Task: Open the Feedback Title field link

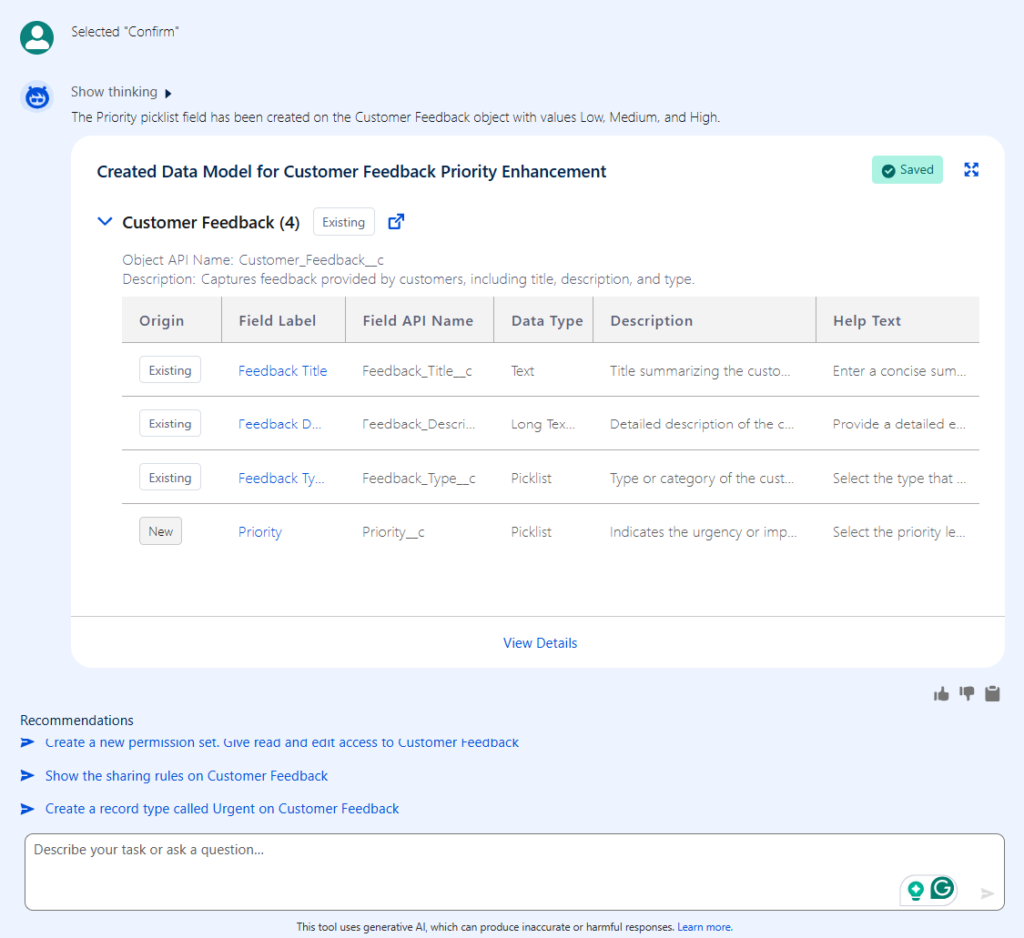Action: coord(283,371)
